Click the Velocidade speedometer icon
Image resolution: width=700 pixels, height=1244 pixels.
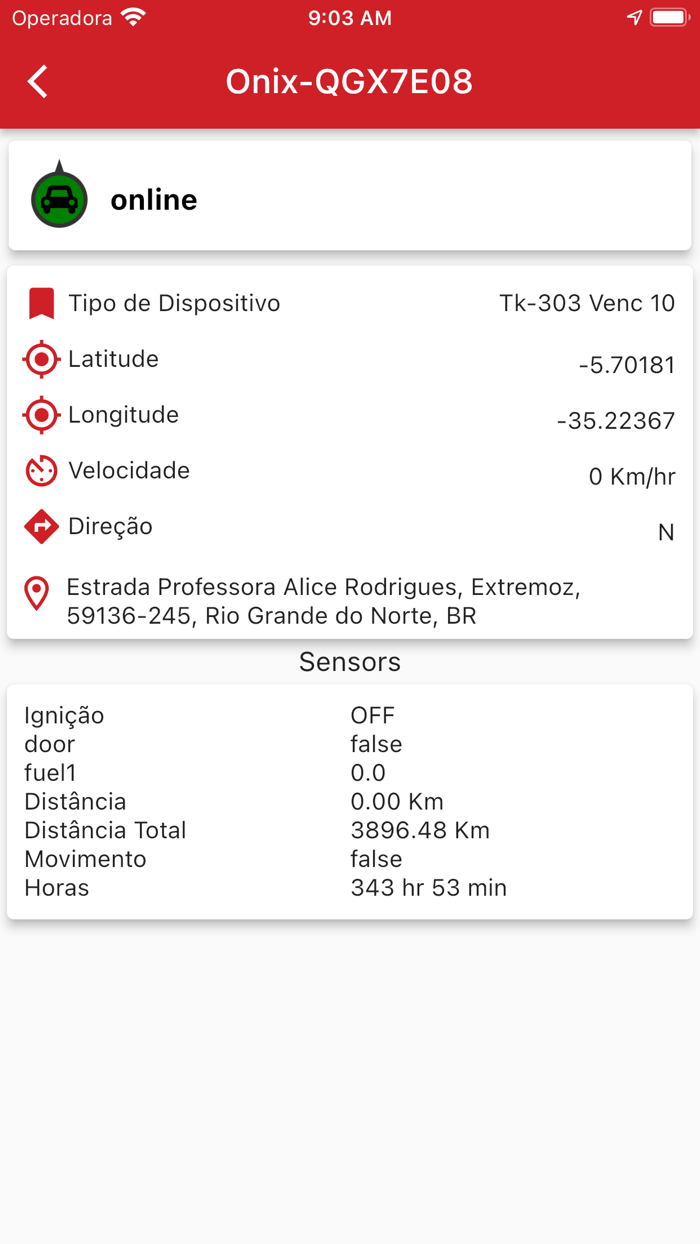[41, 471]
